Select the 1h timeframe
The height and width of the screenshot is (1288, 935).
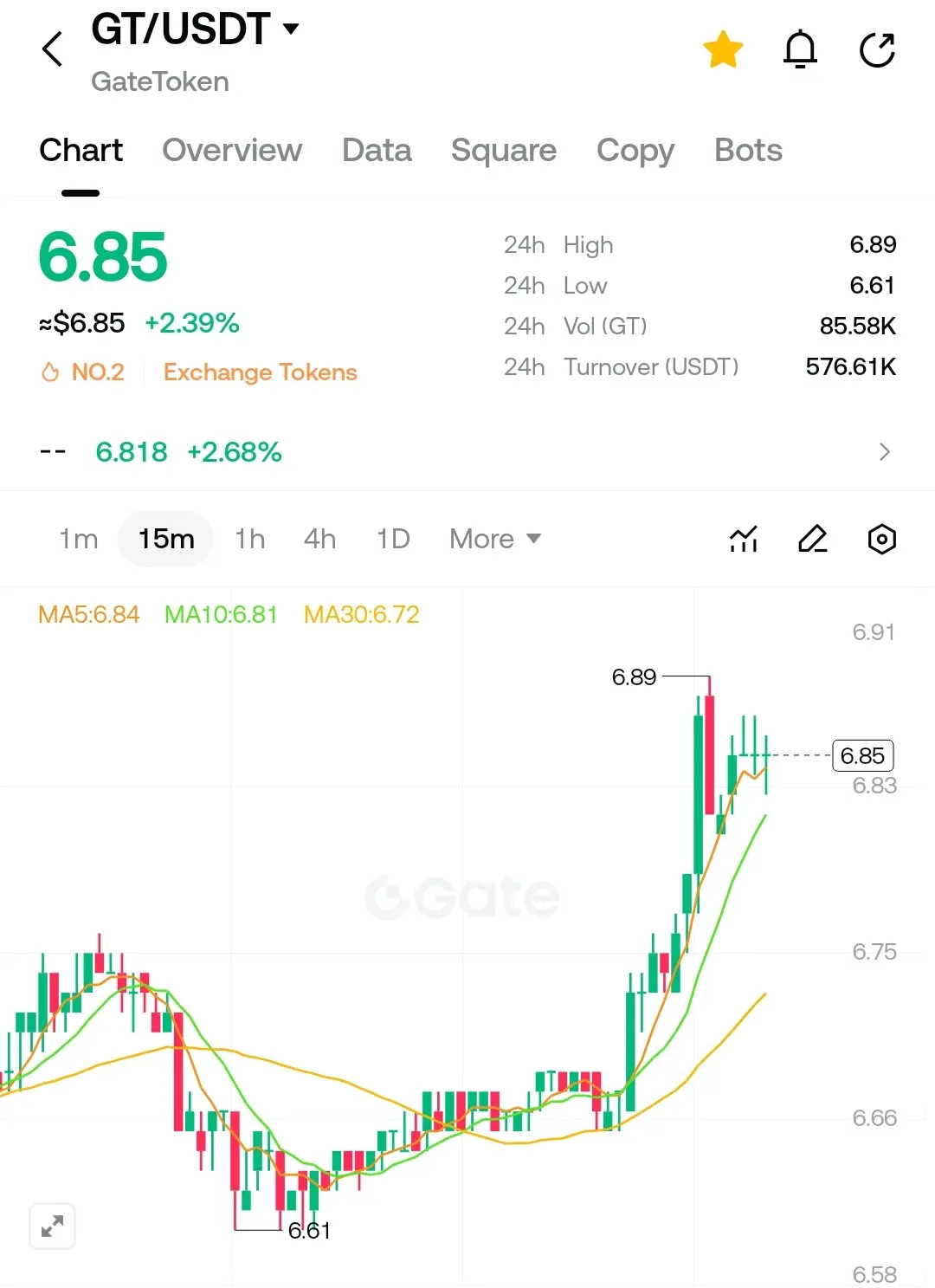point(249,539)
